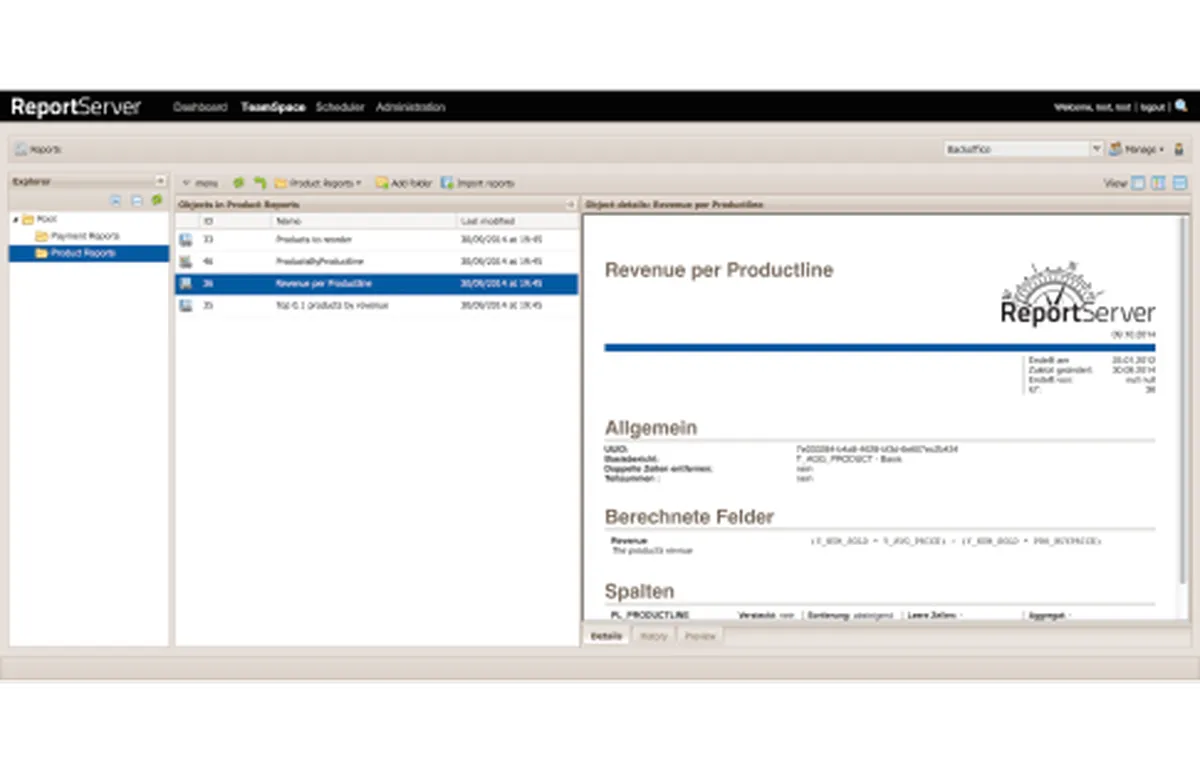Collapse the Root tree node

point(15,219)
